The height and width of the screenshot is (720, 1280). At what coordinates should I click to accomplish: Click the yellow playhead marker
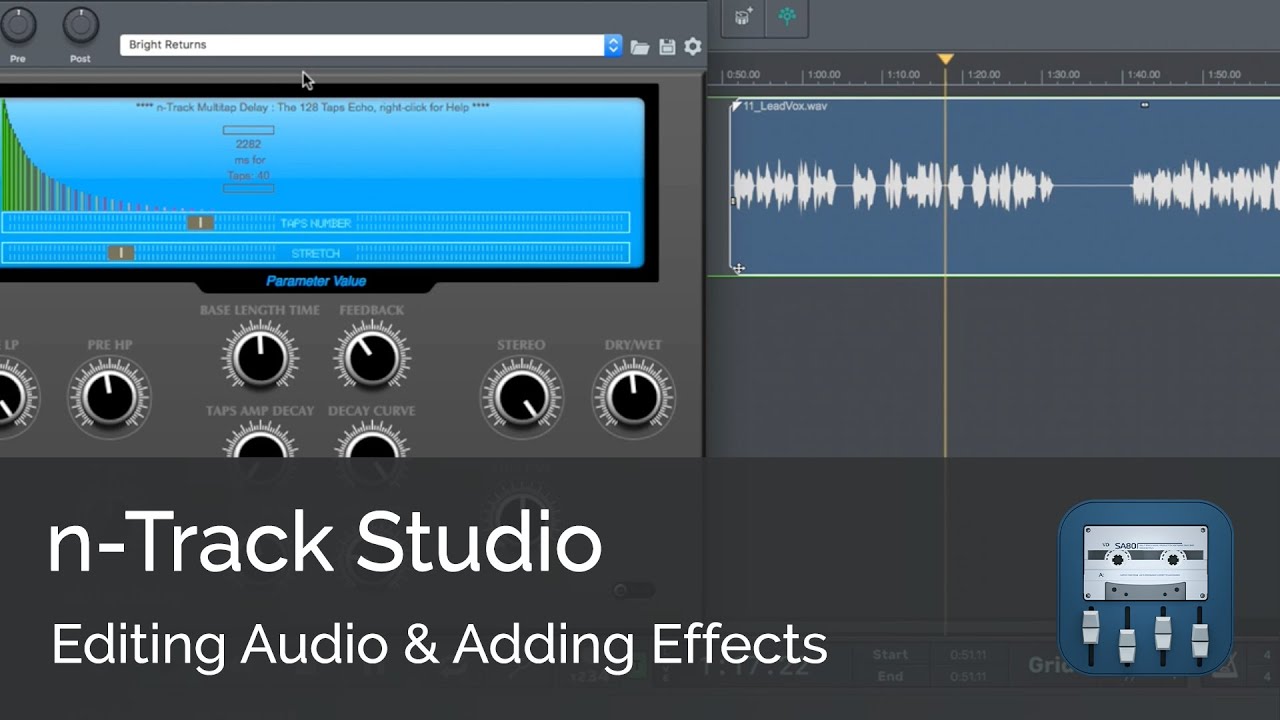tap(945, 60)
